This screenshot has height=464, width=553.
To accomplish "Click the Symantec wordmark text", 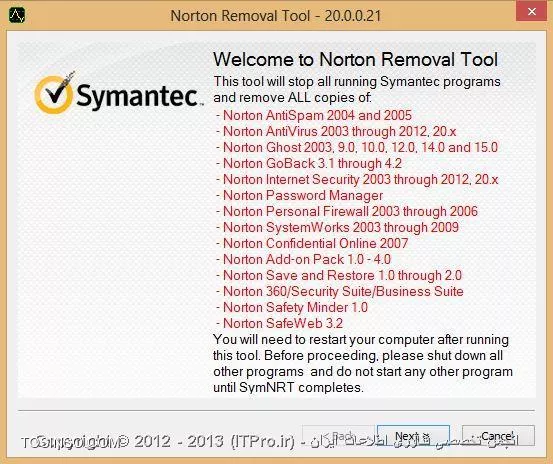I will click(138, 96).
